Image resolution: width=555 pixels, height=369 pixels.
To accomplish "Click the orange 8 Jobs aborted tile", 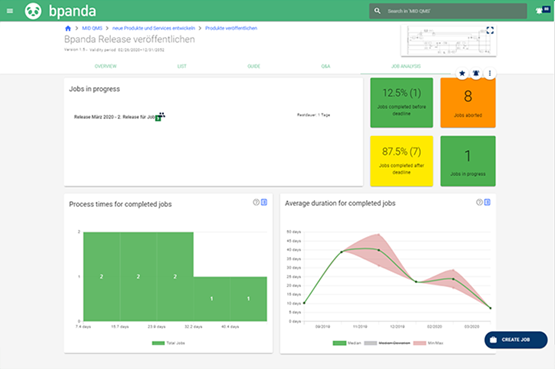I will (468, 103).
